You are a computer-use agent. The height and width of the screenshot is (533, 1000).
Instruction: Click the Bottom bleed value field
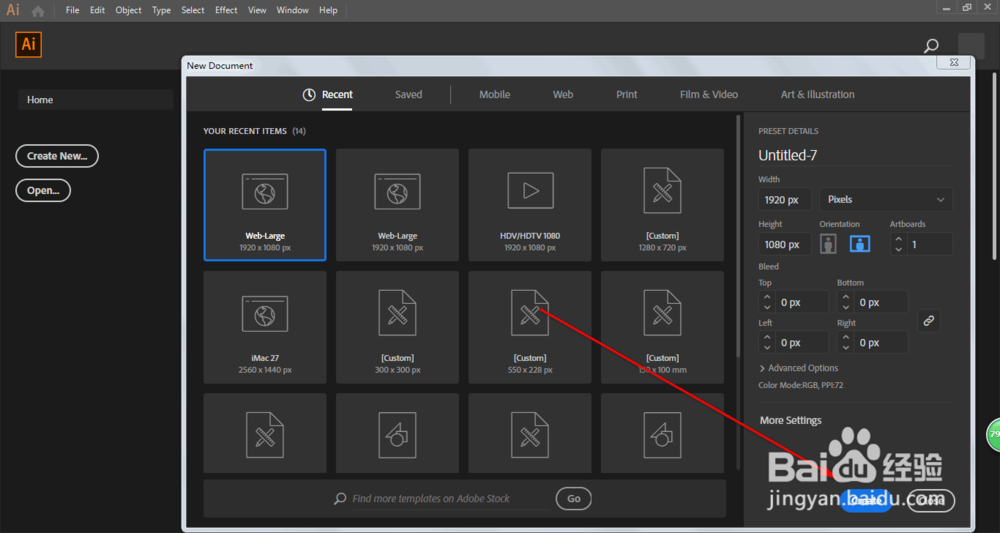[x=880, y=302]
